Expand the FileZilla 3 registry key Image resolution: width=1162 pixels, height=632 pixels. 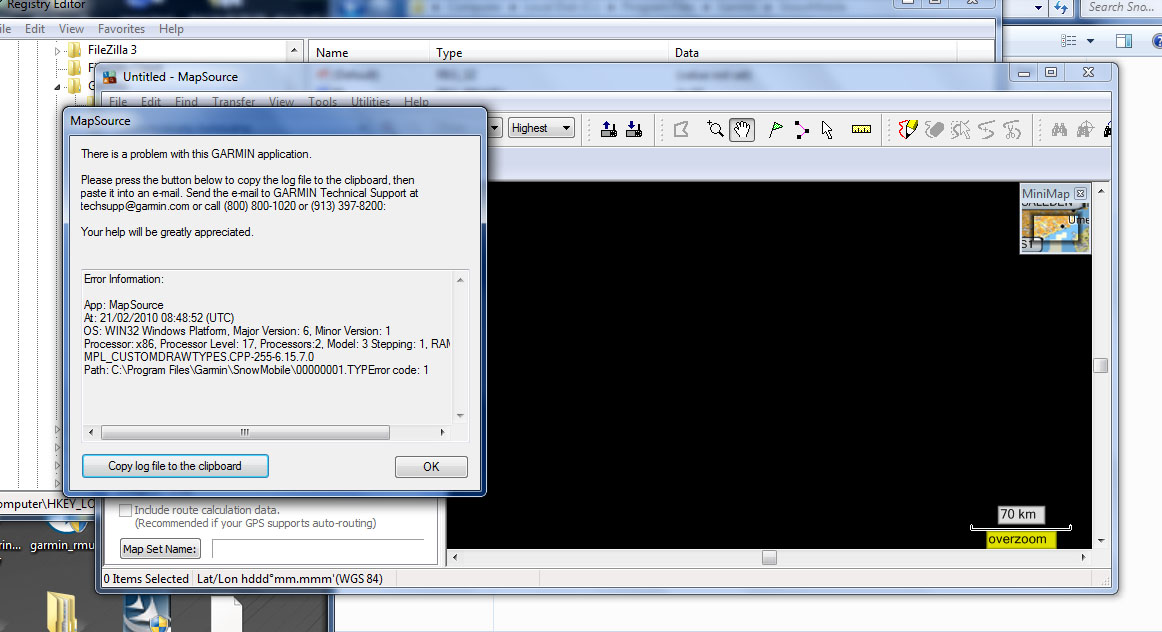[x=58, y=50]
